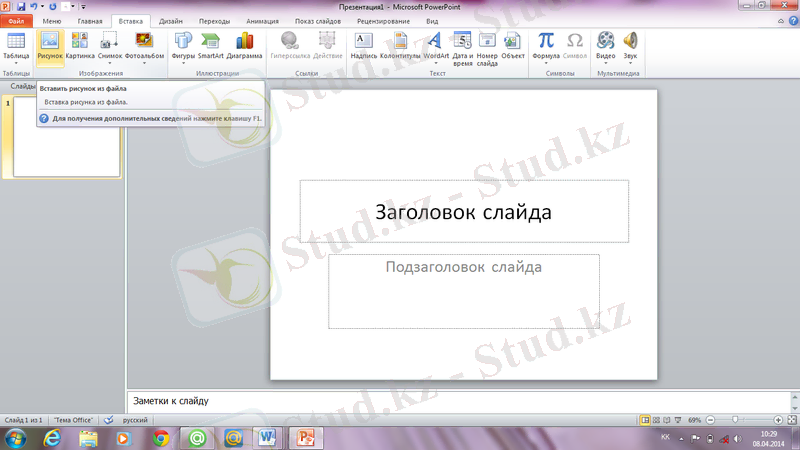Start slideshow view from the status bar

point(679,420)
